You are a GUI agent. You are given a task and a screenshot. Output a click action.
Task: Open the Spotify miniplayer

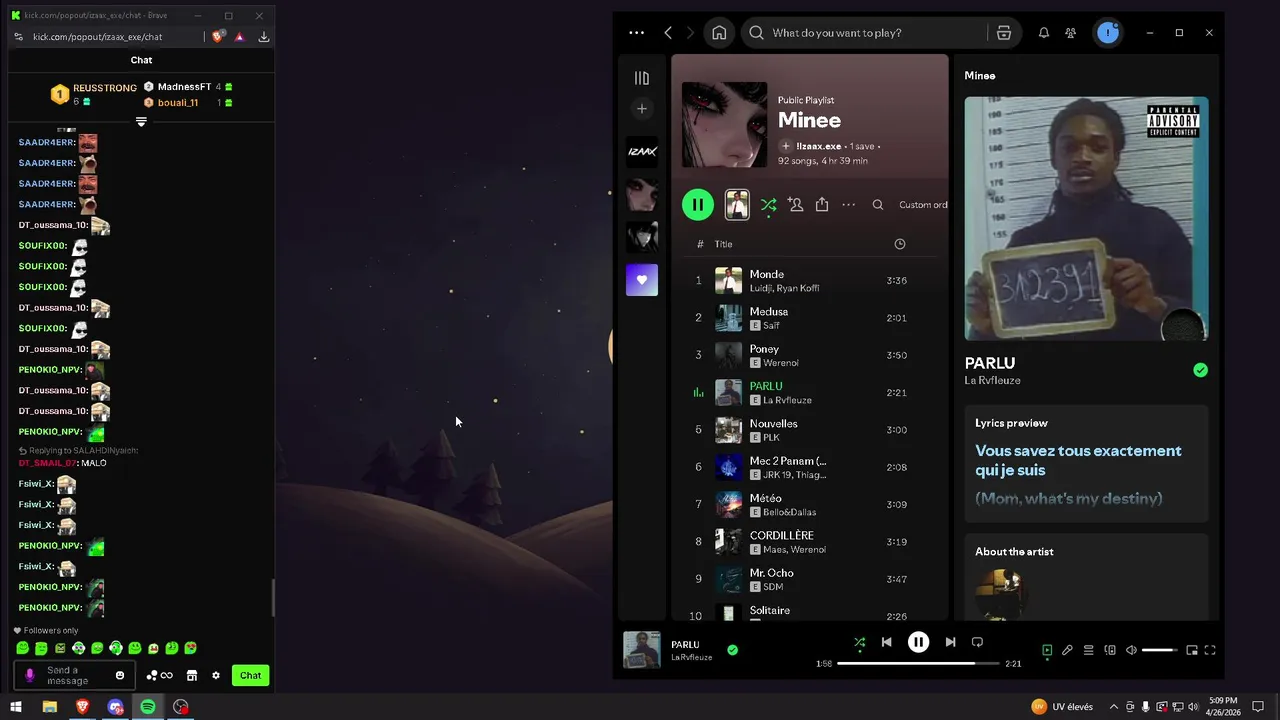coord(1191,650)
